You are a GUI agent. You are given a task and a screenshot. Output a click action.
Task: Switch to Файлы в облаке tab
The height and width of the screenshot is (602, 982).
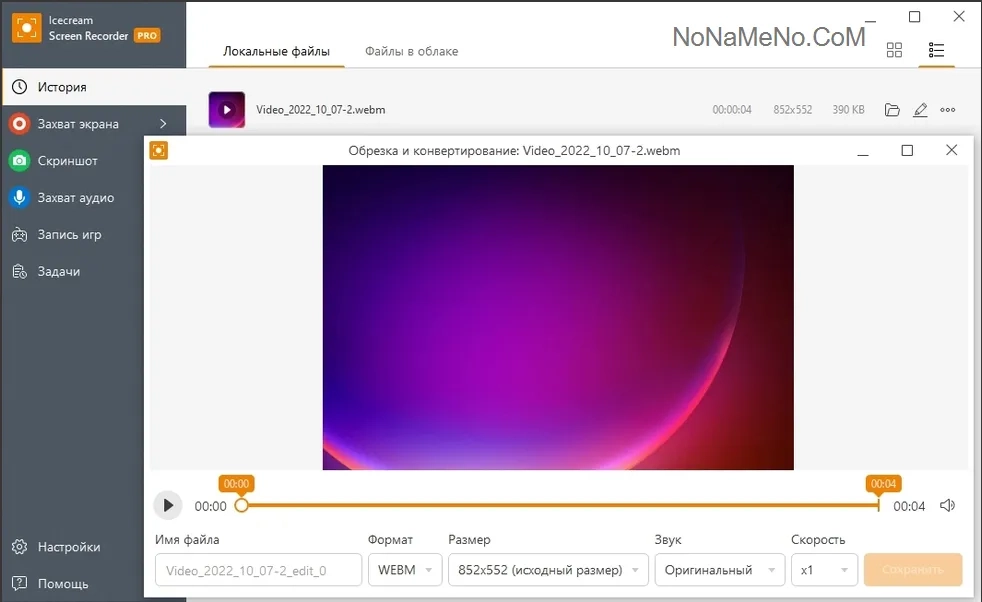coord(411,51)
